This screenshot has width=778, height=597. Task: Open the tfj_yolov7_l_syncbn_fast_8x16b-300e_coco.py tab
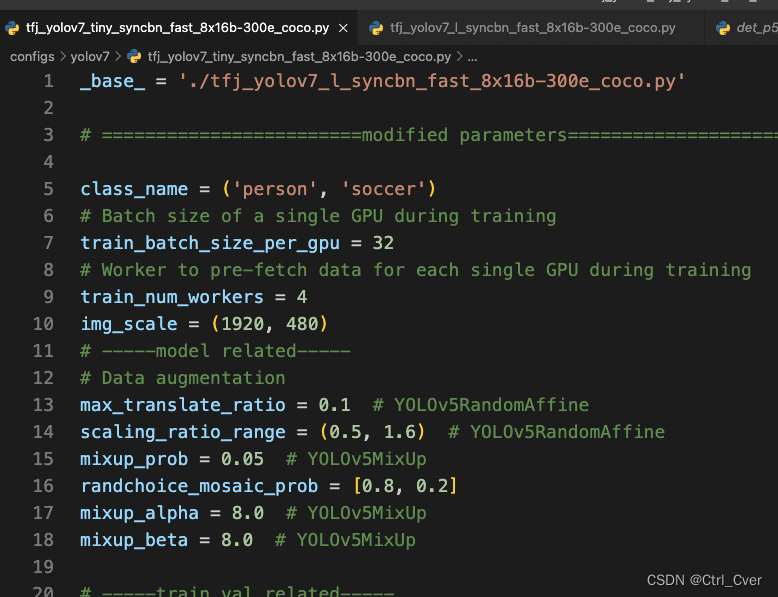[x=532, y=28]
